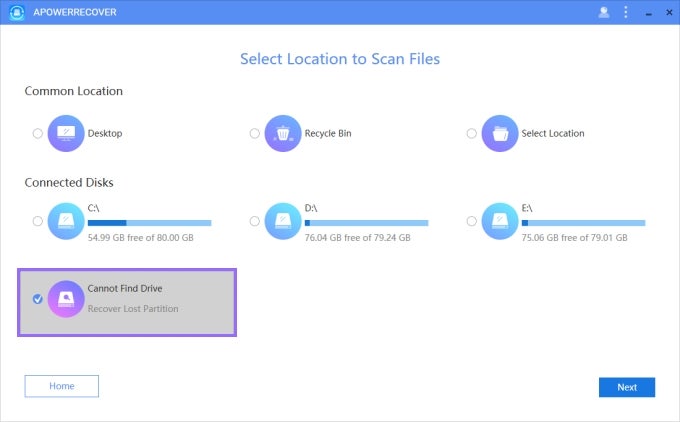Image resolution: width=680 pixels, height=422 pixels.
Task: Click the C:\ drive usage bar
Action: pyautogui.click(x=150, y=223)
